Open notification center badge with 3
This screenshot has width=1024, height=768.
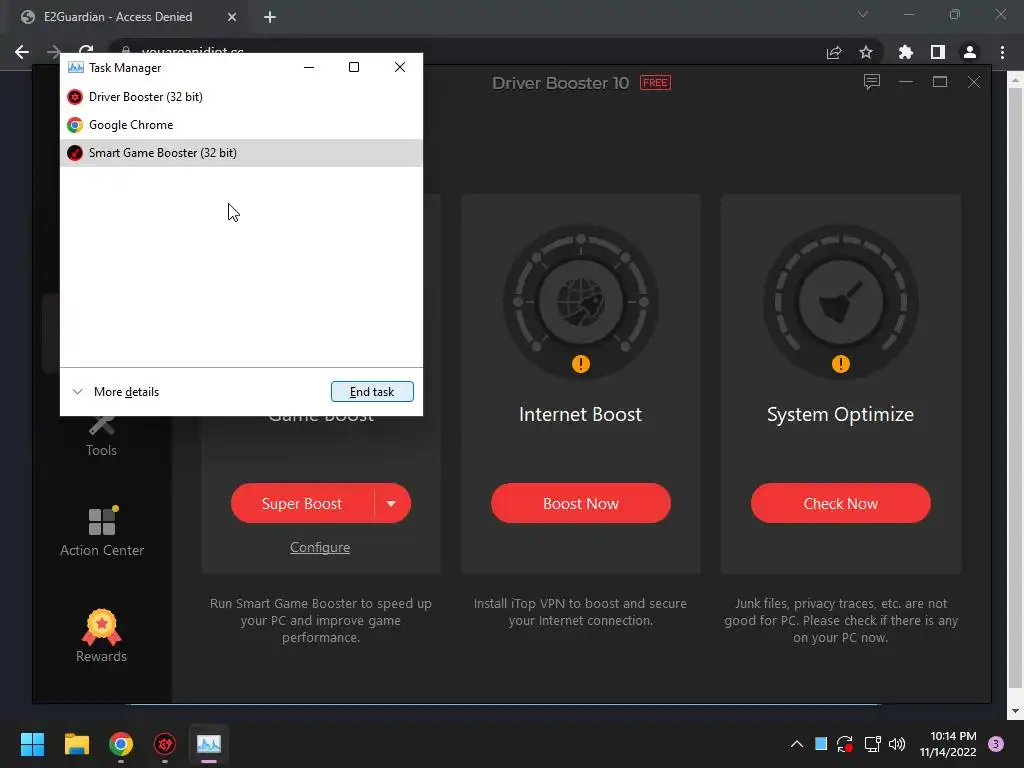coord(996,744)
